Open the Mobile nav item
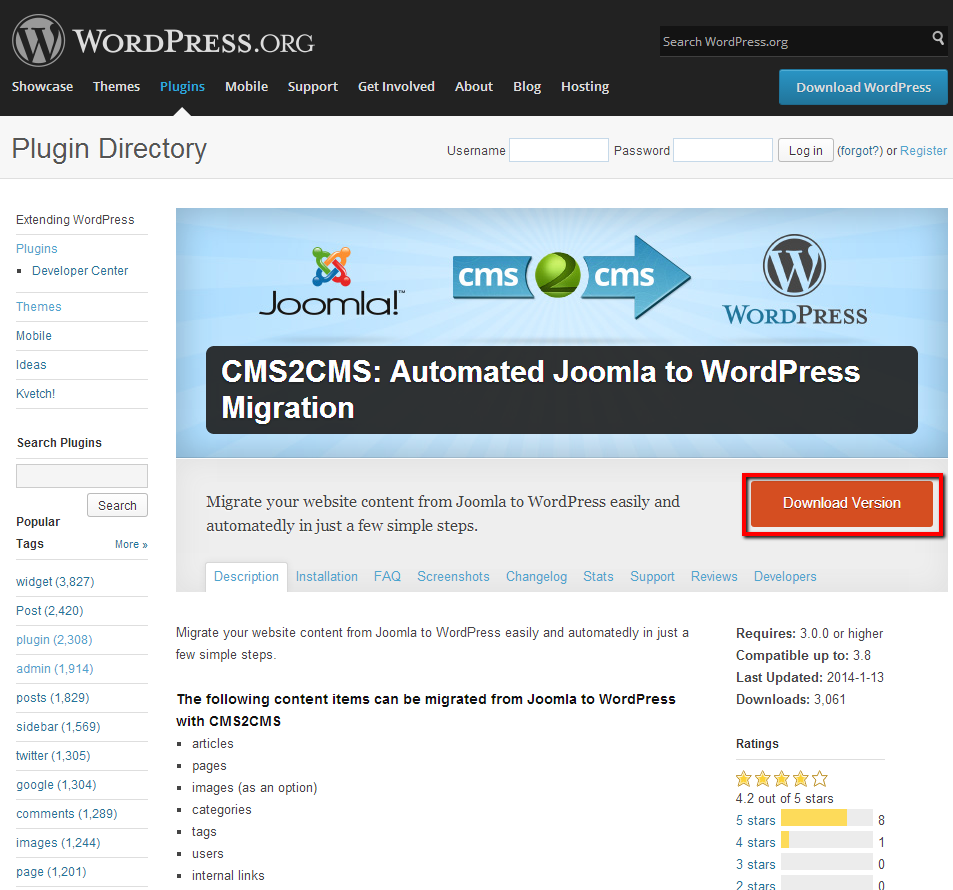Image resolution: width=953 pixels, height=890 pixels. 246,86
